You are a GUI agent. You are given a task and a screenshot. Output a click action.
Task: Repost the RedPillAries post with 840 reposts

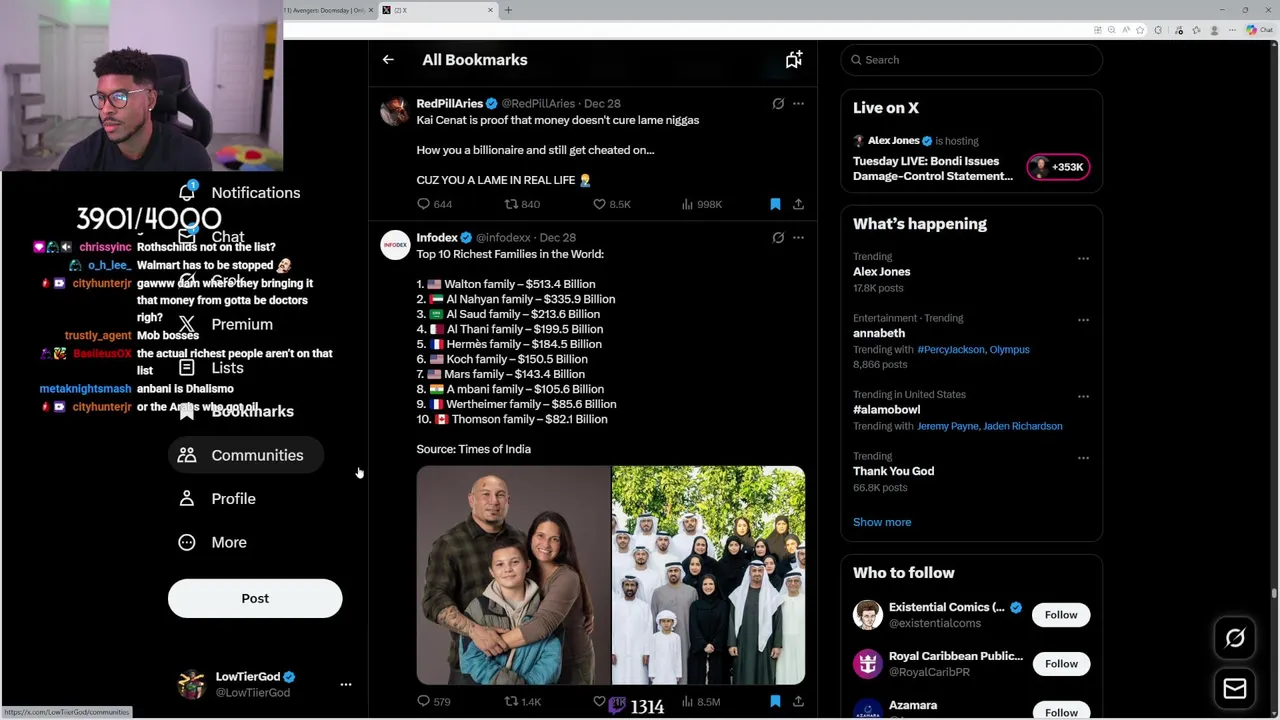pos(522,204)
